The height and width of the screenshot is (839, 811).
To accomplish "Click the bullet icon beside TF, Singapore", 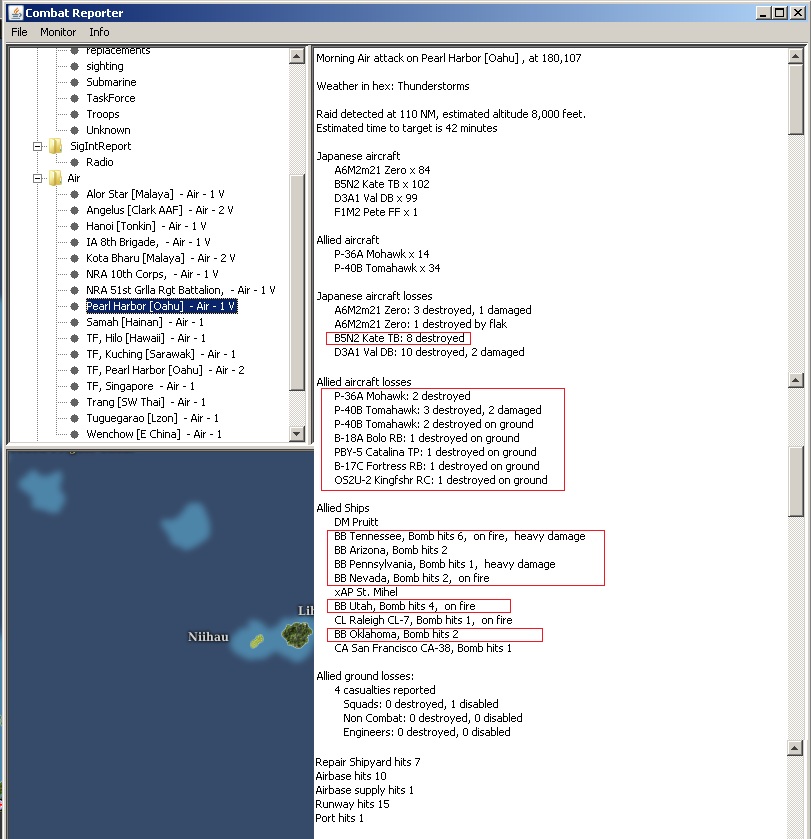I will point(75,386).
